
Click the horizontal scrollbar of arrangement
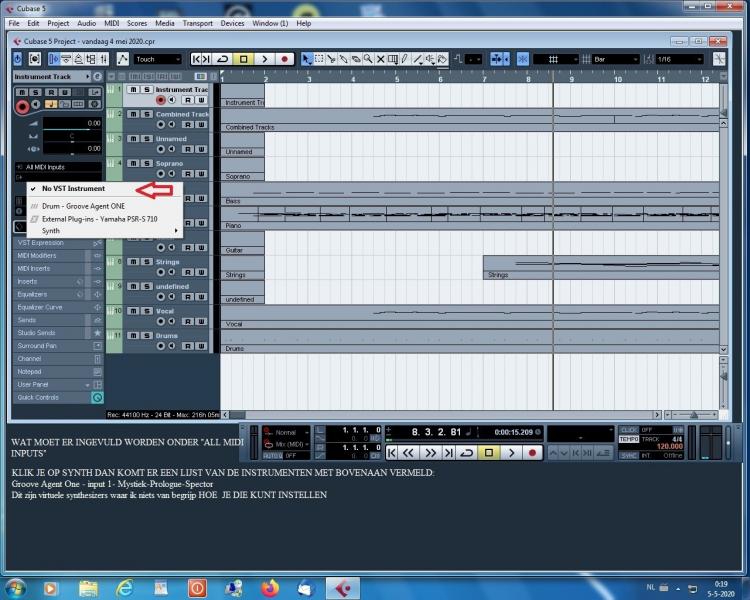click(441, 415)
